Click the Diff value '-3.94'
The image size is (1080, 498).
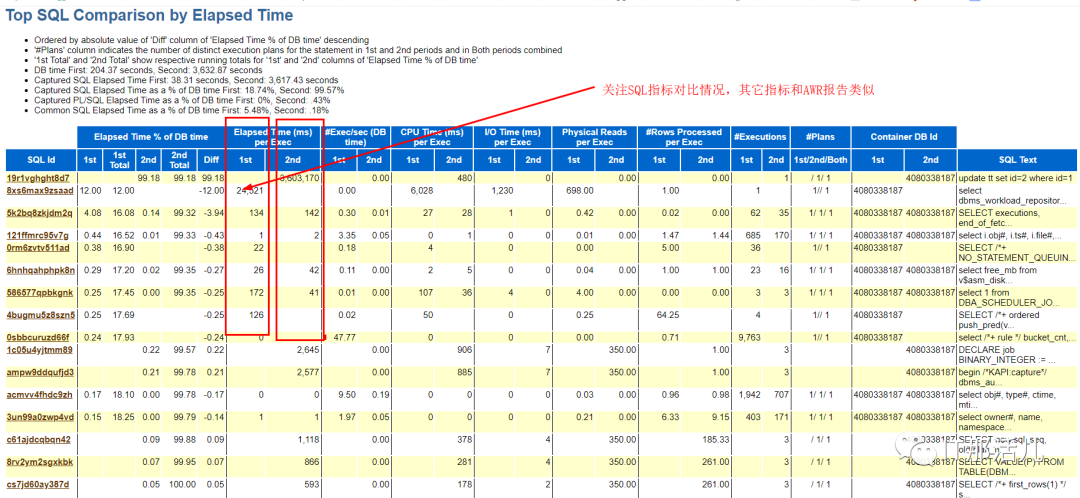(x=212, y=213)
